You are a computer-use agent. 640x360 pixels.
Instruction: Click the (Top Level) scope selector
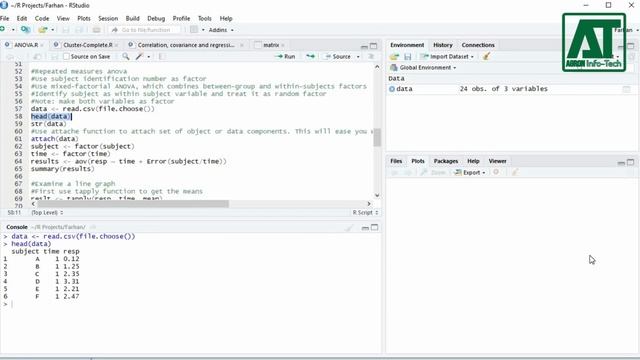click(x=47, y=213)
